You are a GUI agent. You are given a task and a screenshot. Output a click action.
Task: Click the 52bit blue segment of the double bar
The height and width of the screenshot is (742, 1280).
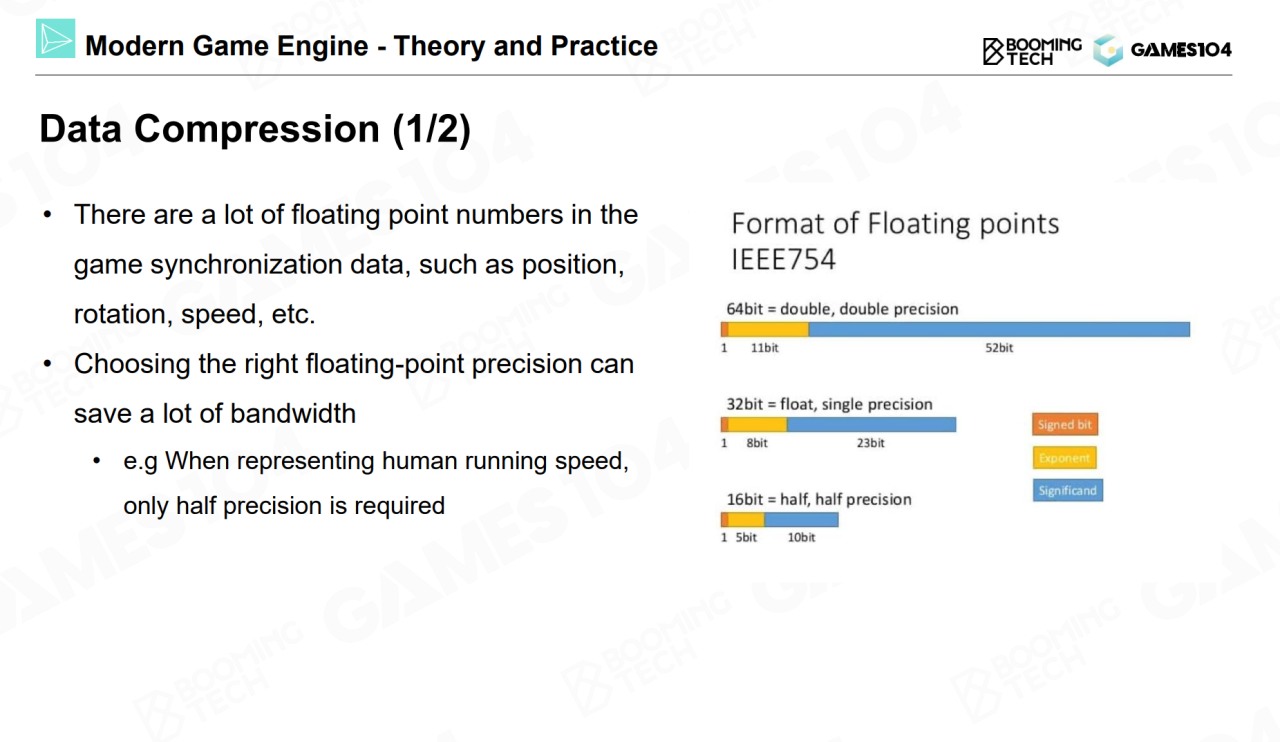(998, 329)
